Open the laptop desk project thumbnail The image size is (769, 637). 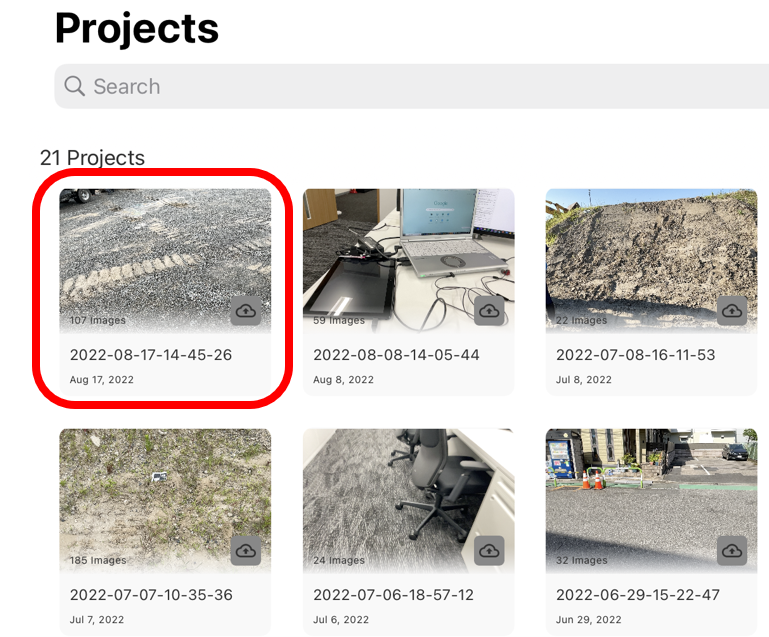409,261
